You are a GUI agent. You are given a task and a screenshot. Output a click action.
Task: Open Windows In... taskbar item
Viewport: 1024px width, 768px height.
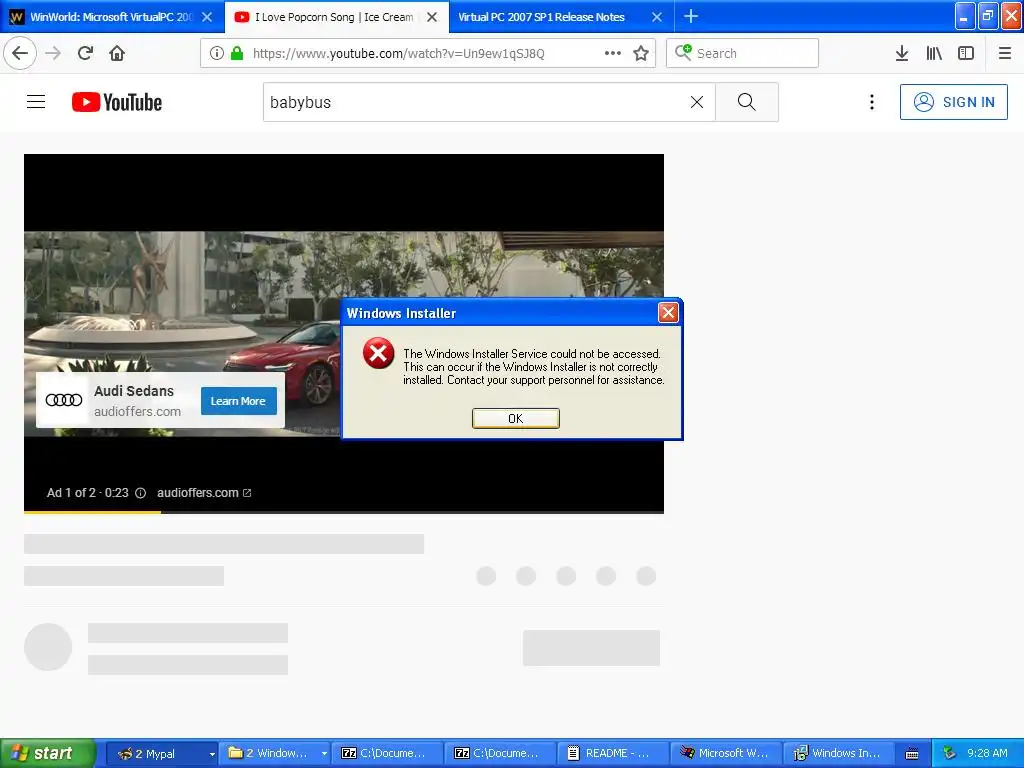coord(837,753)
